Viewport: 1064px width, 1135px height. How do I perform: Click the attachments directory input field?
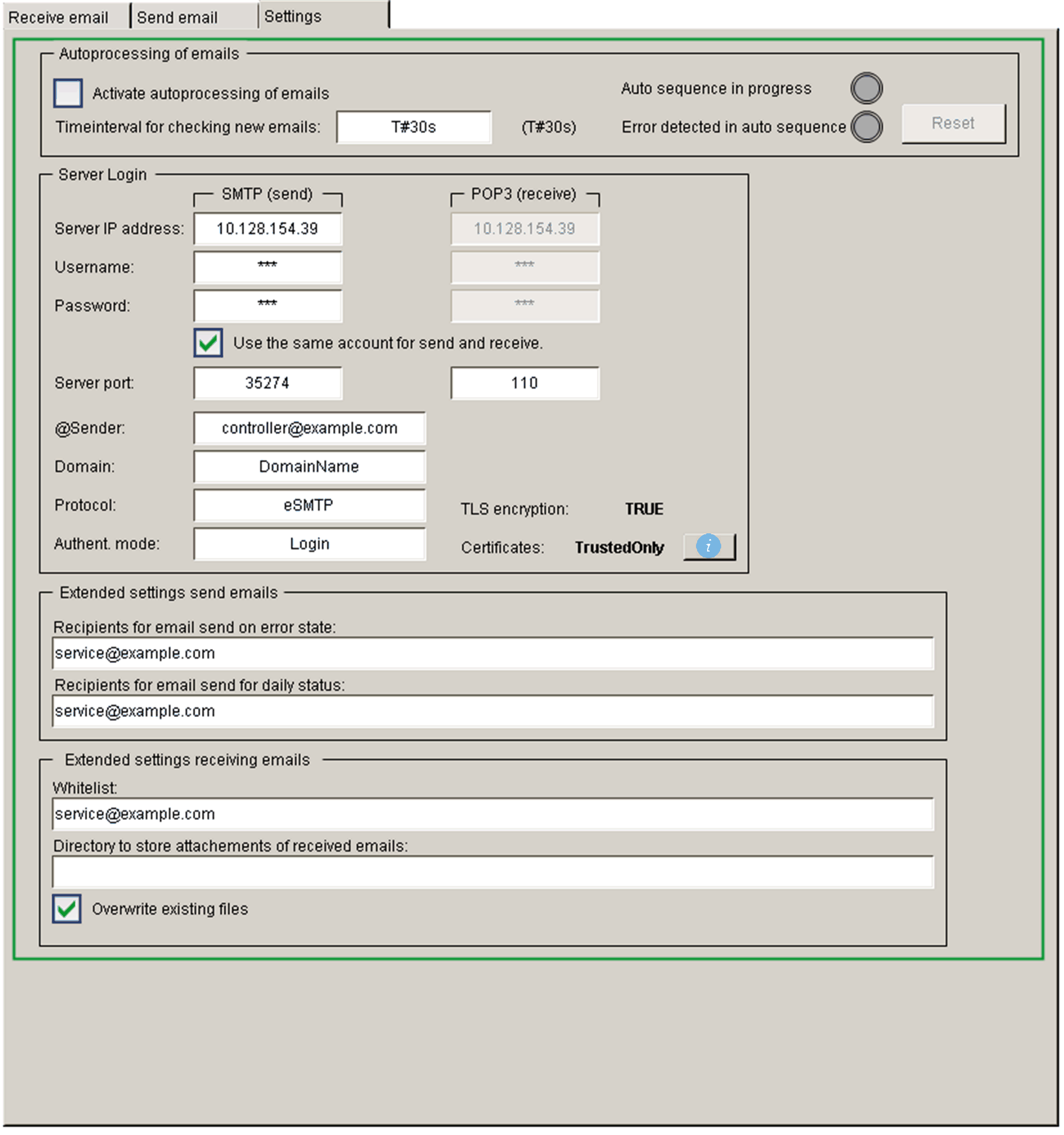click(x=494, y=873)
